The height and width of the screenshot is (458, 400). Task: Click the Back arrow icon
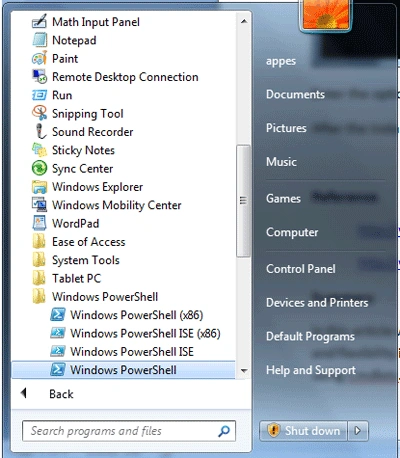pos(23,393)
